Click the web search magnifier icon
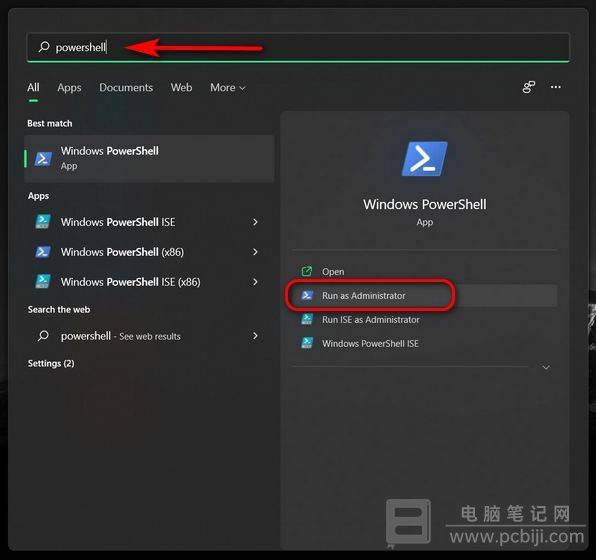Image resolution: width=596 pixels, height=560 pixels. tap(43, 336)
